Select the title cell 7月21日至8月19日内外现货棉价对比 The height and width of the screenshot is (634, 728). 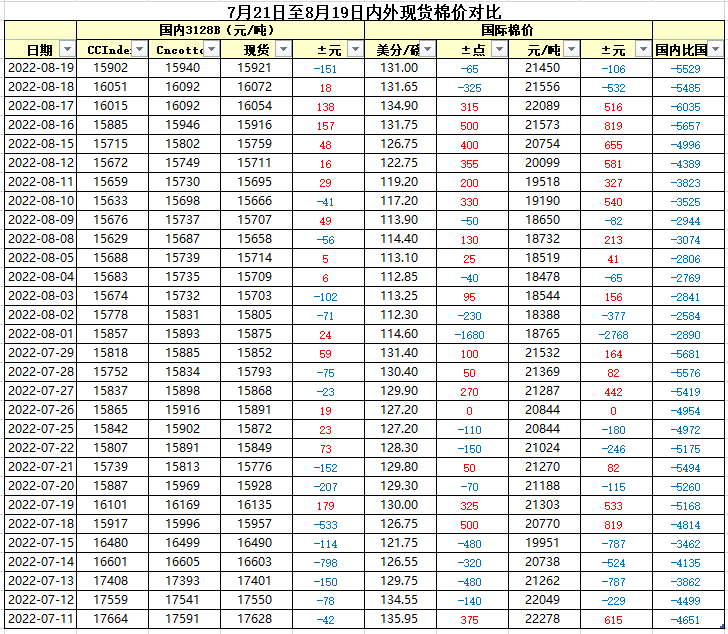363,12
